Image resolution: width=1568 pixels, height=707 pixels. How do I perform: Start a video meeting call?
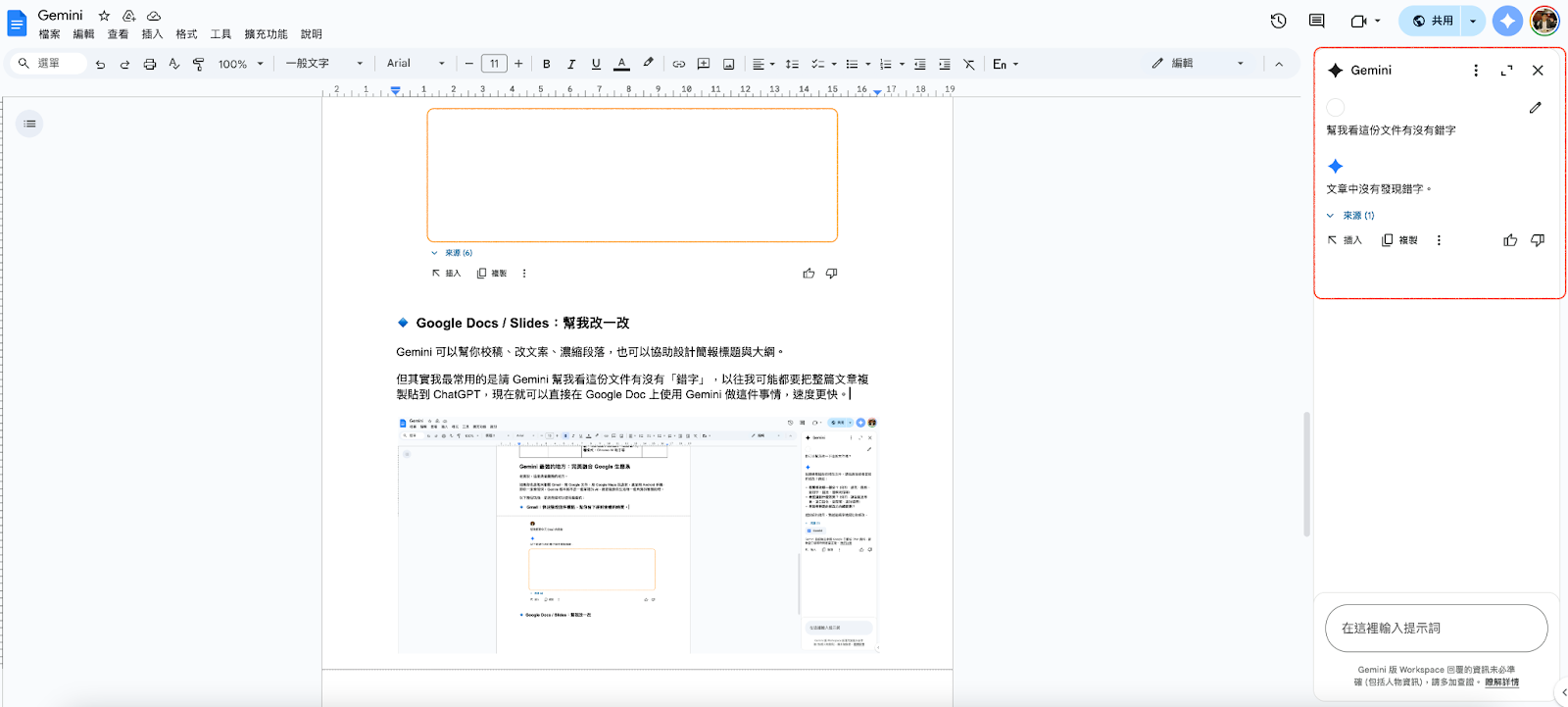click(x=1358, y=21)
